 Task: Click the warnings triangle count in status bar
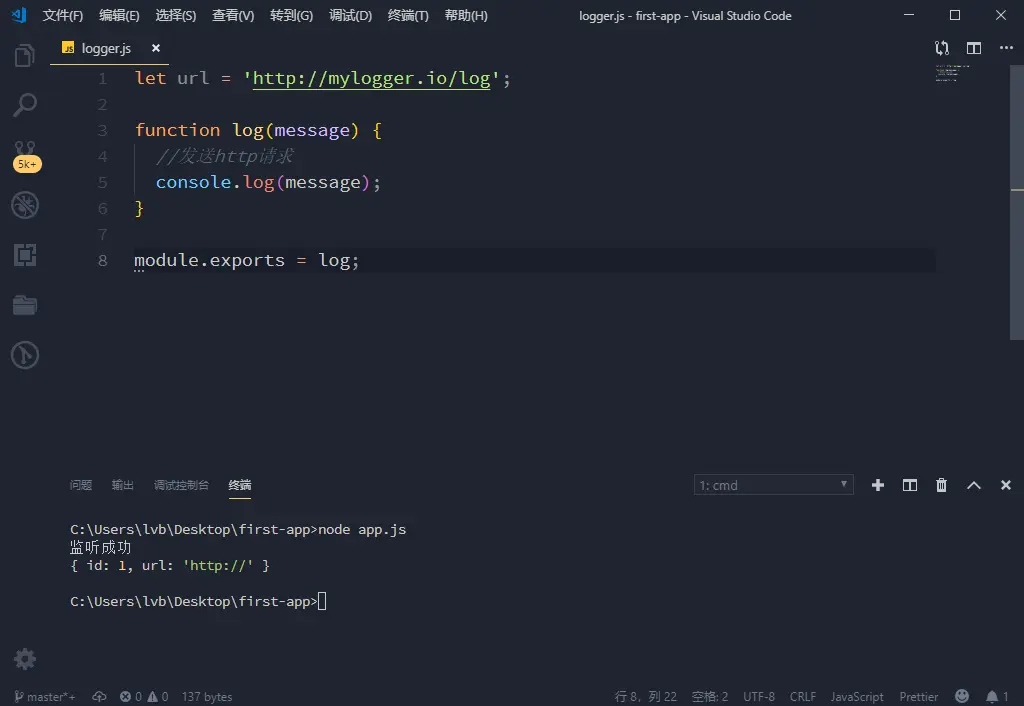(x=158, y=697)
